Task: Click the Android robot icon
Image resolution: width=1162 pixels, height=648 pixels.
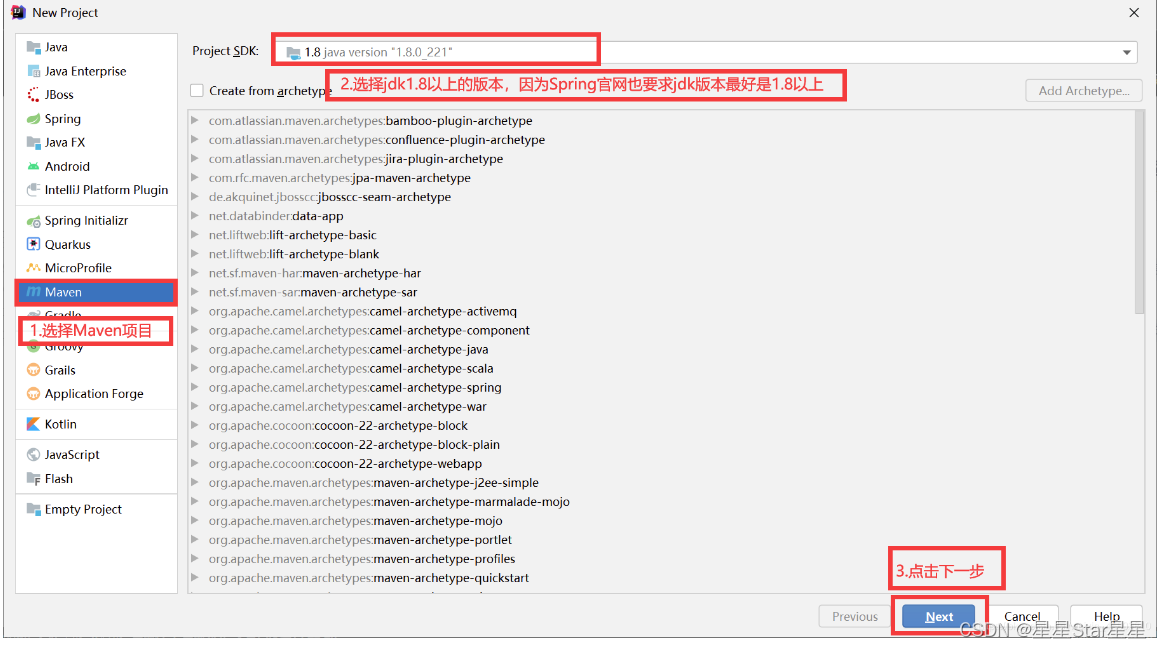Action: pos(33,167)
